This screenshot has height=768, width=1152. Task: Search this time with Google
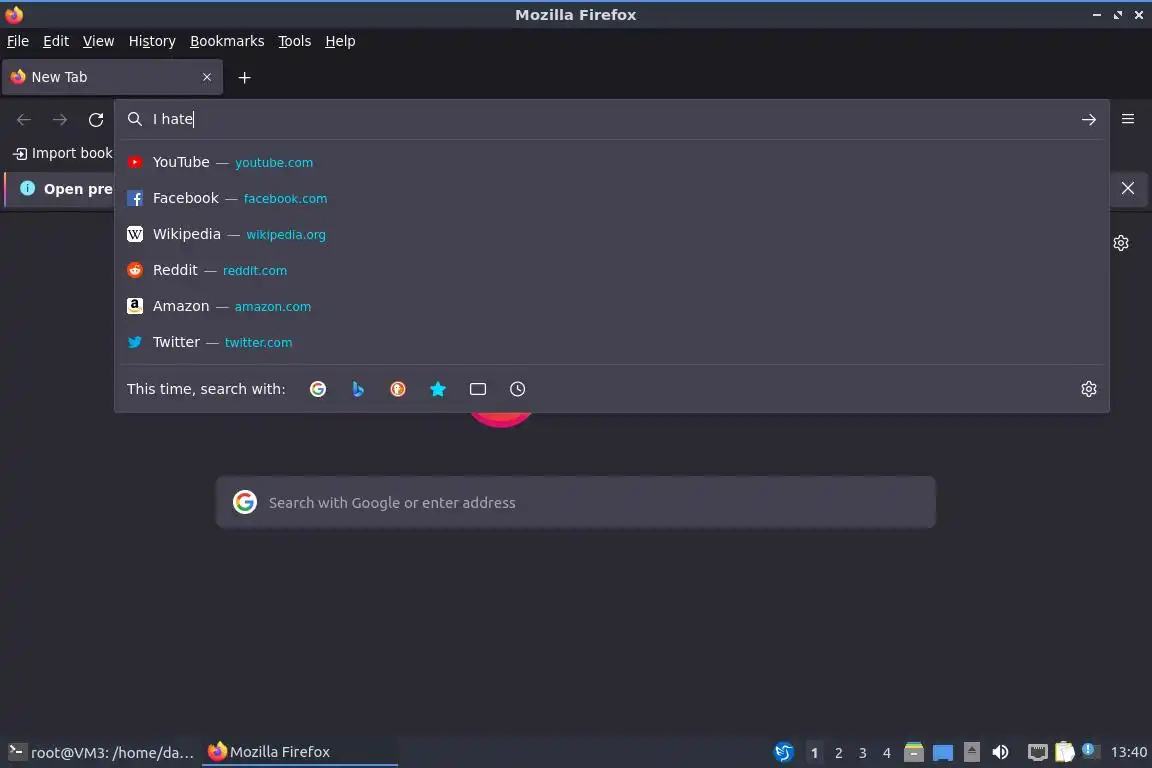tap(318, 389)
